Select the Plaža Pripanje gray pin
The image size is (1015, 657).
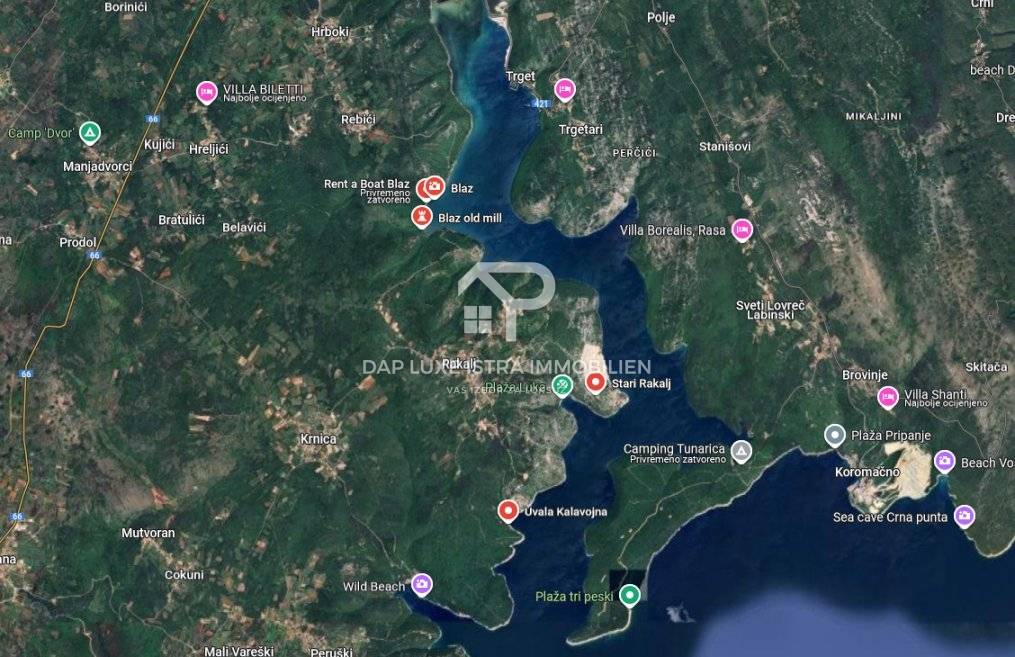[x=835, y=435]
